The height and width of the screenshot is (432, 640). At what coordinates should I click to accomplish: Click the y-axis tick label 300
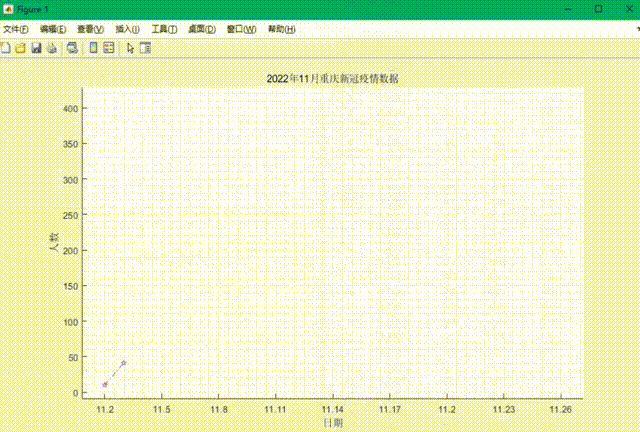(71, 180)
